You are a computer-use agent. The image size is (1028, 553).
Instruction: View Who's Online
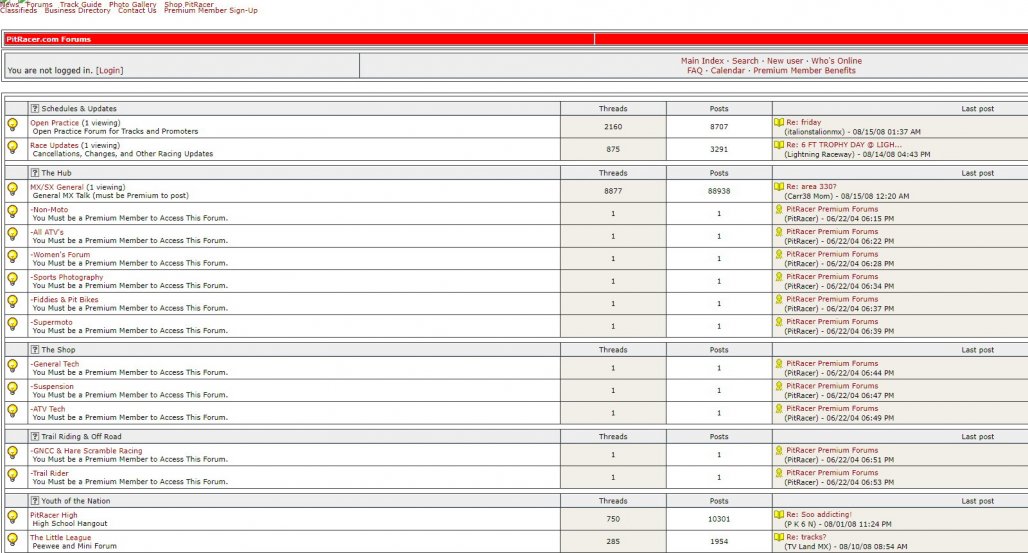click(837, 60)
